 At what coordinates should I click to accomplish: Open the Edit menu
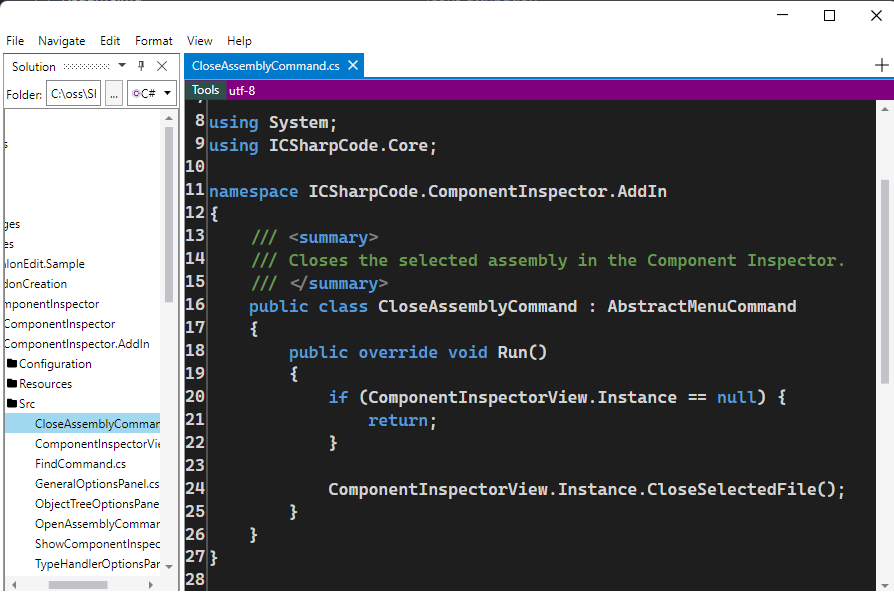[x=110, y=41]
